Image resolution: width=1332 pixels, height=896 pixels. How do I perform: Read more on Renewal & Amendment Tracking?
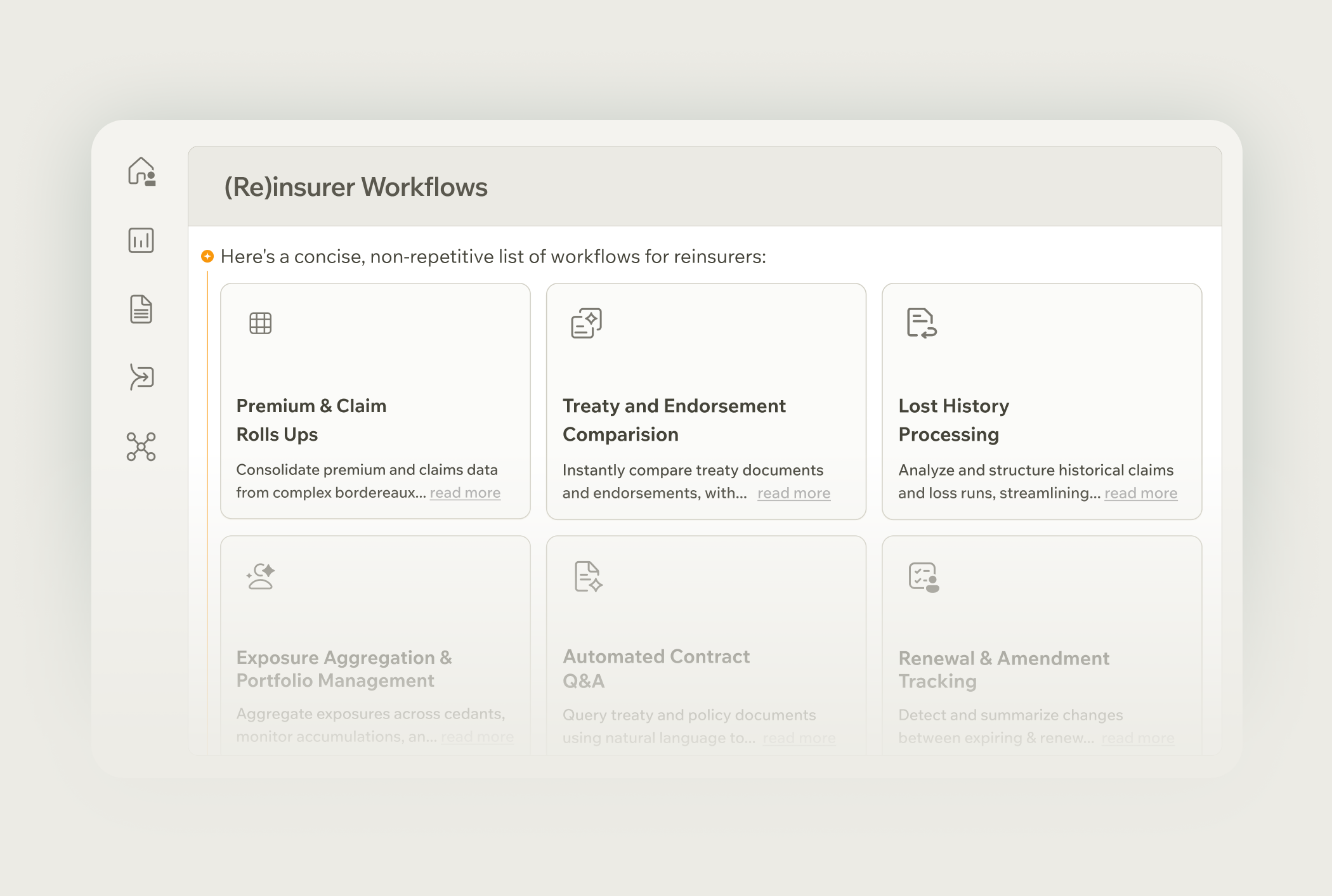1137,738
